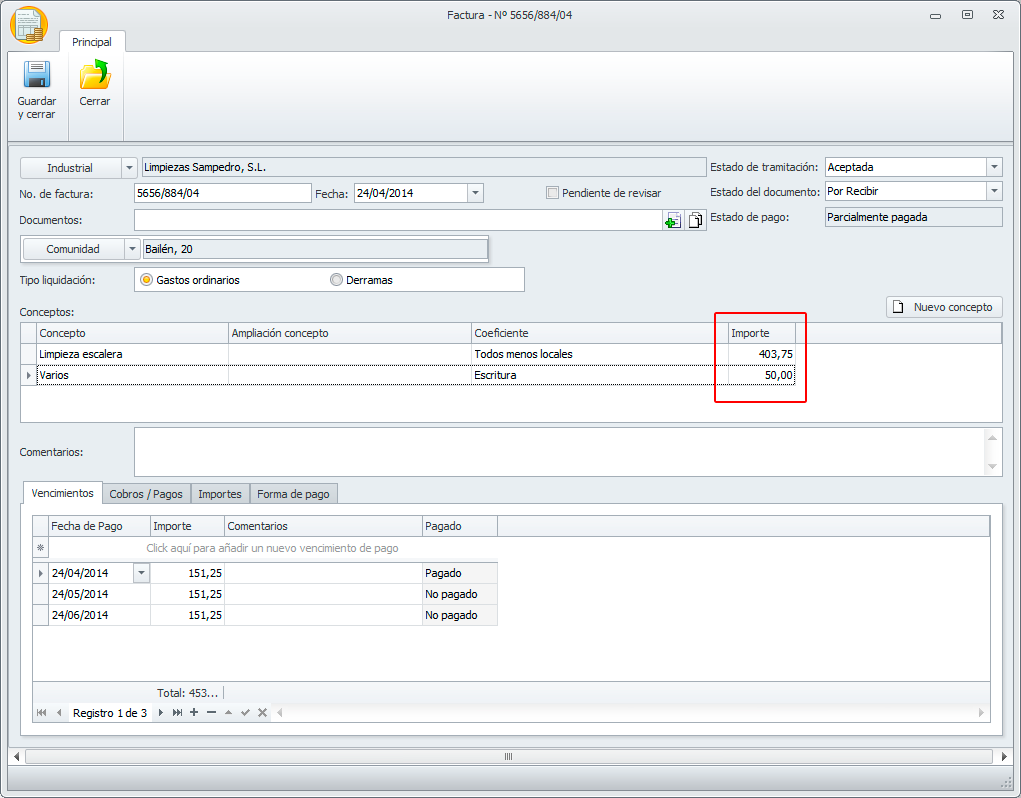1021x798 pixels.
Task: Add a record with navigator plus icon
Action: [194, 713]
